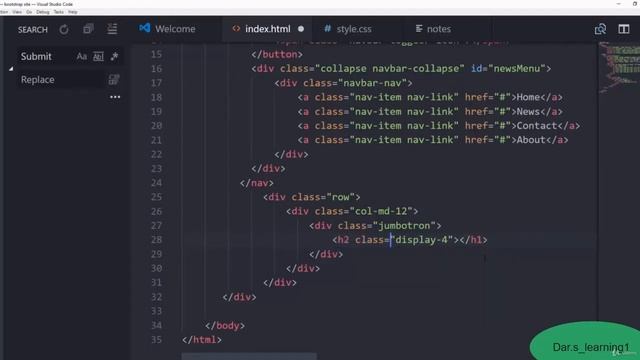Click the closing </html> tag
640x360 pixels.
point(202,340)
